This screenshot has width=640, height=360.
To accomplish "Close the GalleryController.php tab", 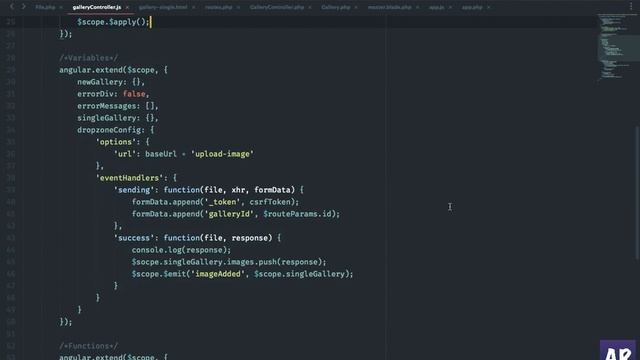I will coord(310,7).
